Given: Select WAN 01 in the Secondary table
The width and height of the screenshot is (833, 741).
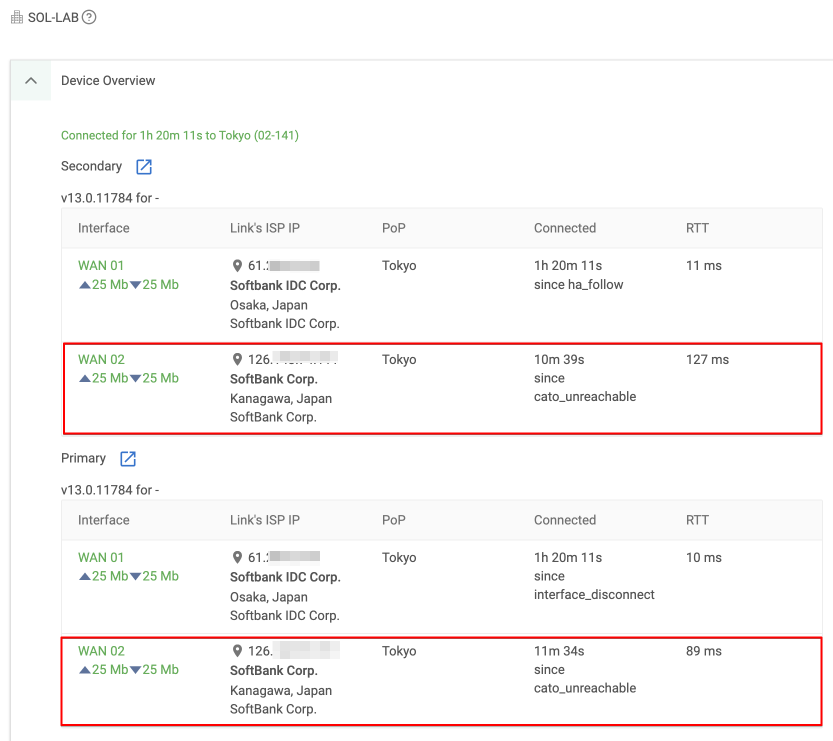Looking at the screenshot, I should (101, 266).
